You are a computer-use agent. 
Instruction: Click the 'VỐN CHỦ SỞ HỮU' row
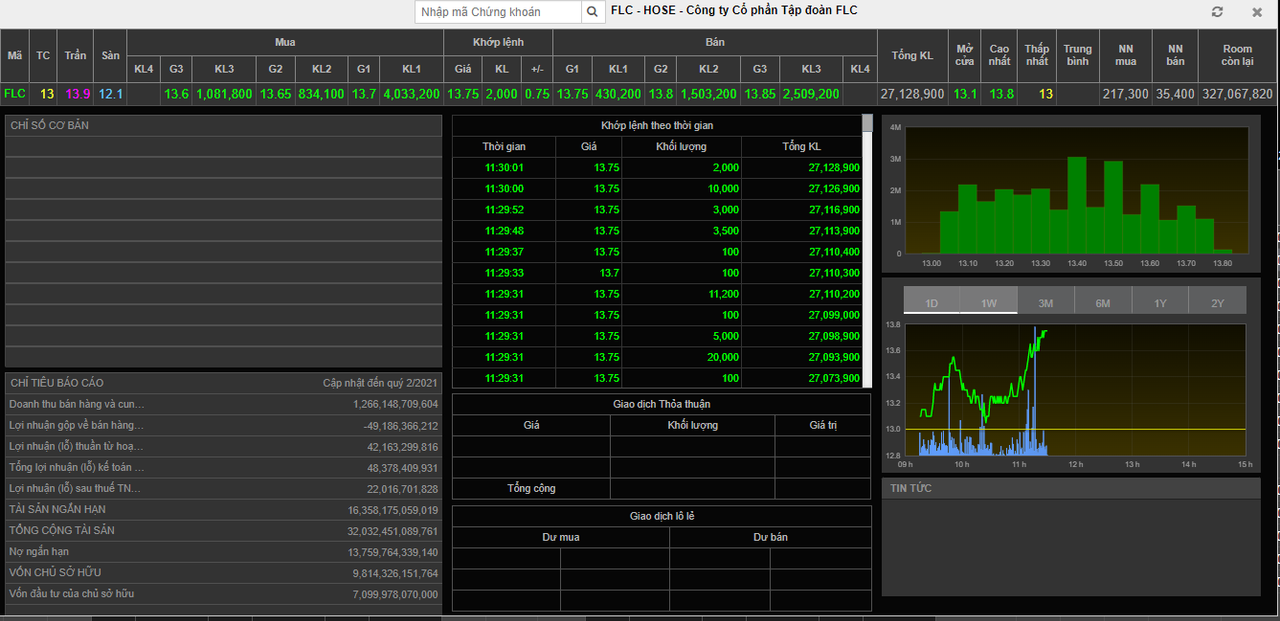click(x=223, y=572)
